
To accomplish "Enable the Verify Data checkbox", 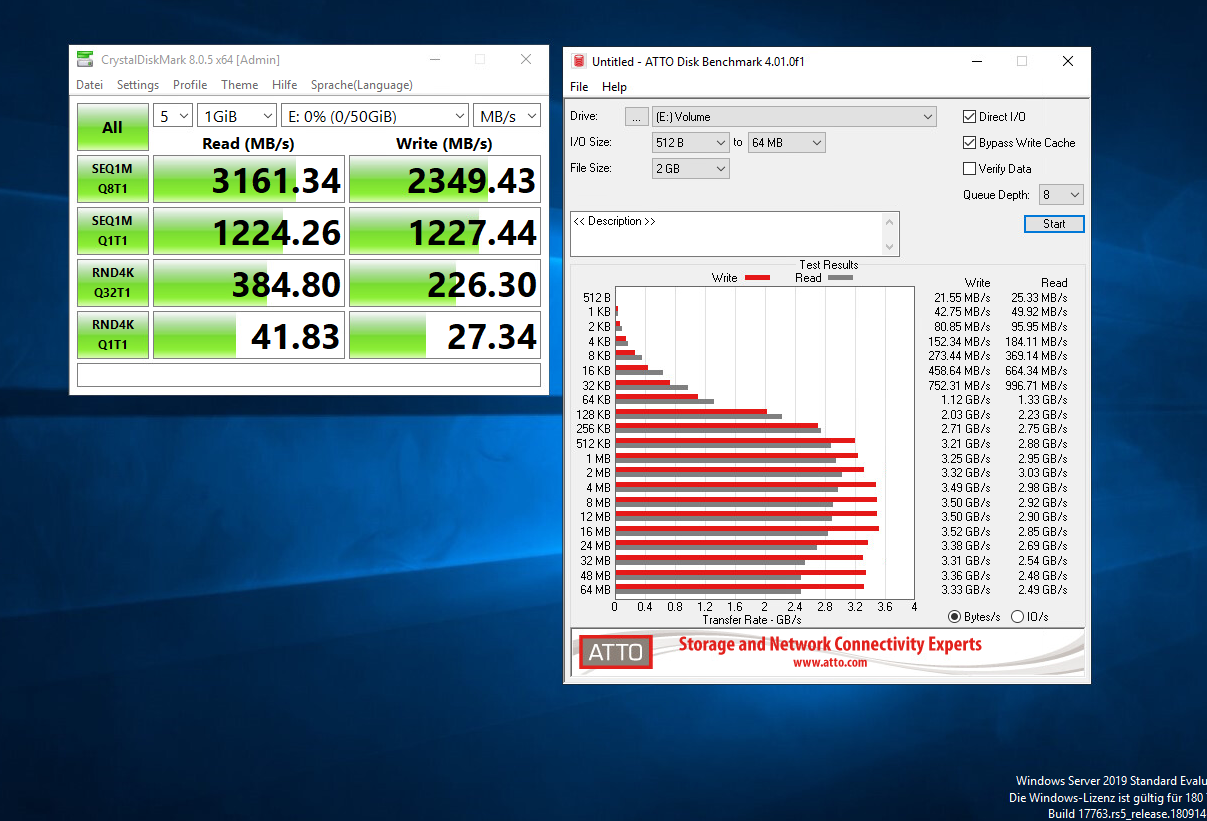I will (x=969, y=169).
